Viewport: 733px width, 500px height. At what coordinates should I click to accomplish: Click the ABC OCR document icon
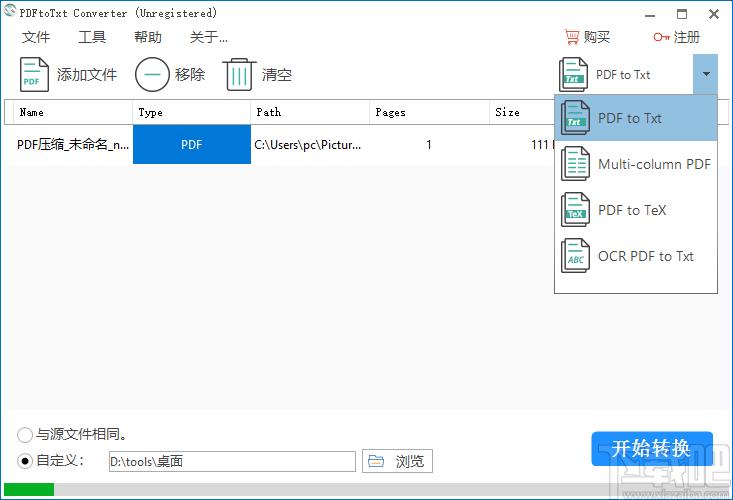point(575,256)
